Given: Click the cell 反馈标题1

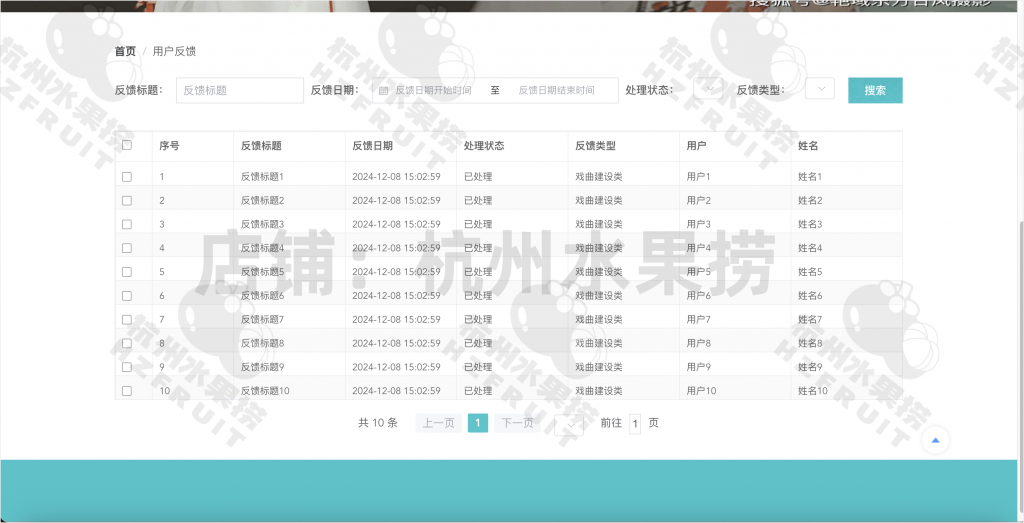Looking at the screenshot, I should click(263, 176).
